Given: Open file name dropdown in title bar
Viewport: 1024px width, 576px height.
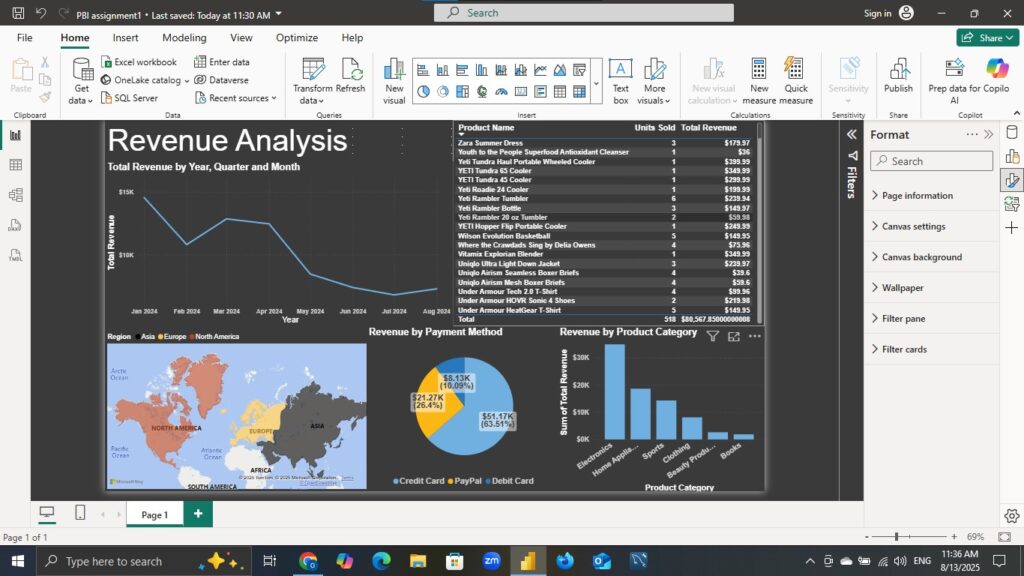Looking at the screenshot, I should click(279, 14).
